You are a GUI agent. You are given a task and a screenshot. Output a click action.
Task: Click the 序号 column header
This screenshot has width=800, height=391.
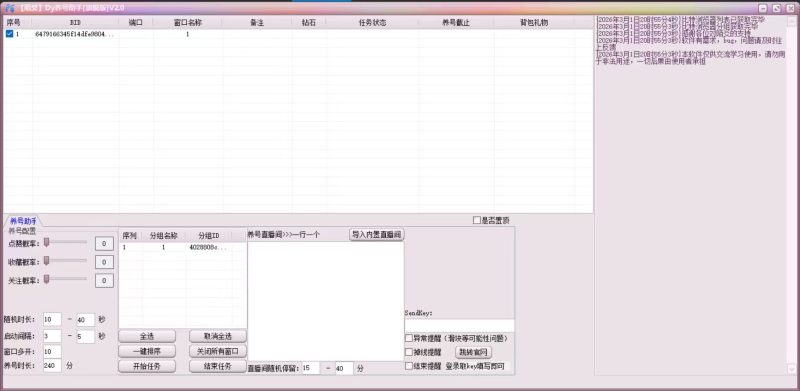coord(17,22)
